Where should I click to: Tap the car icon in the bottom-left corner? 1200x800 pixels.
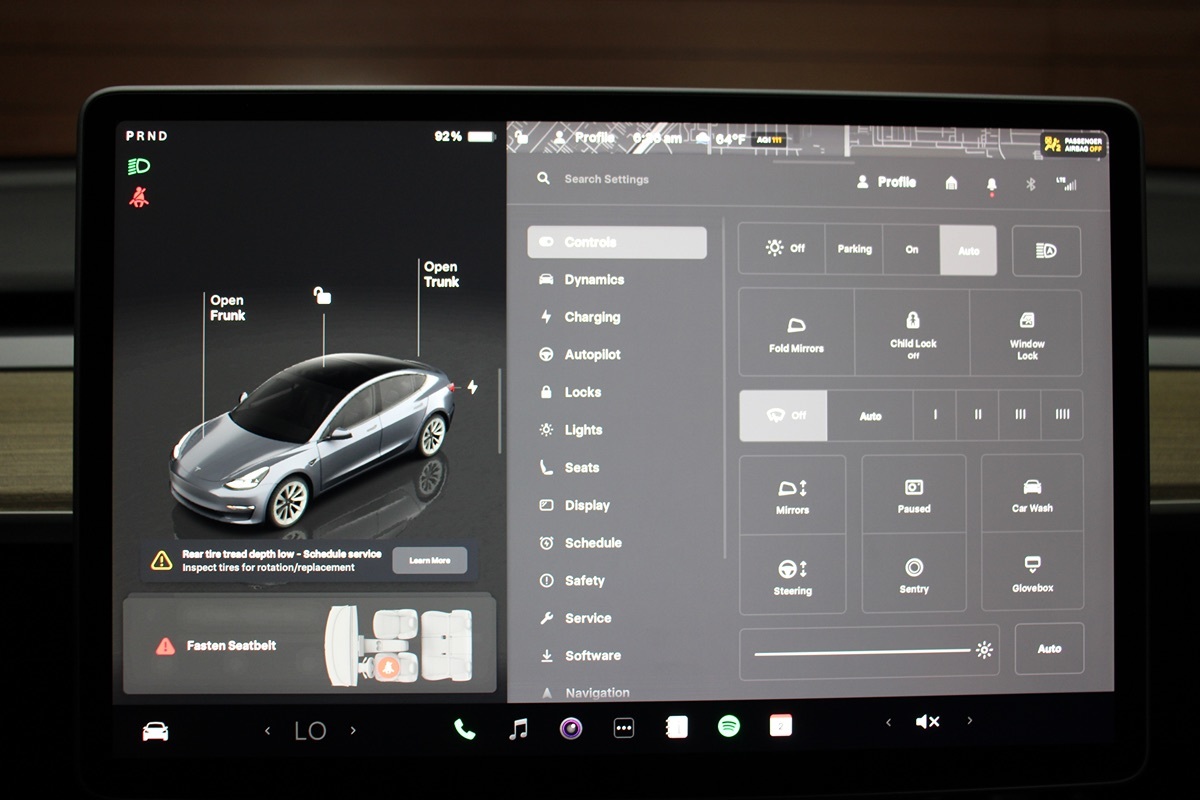155,731
